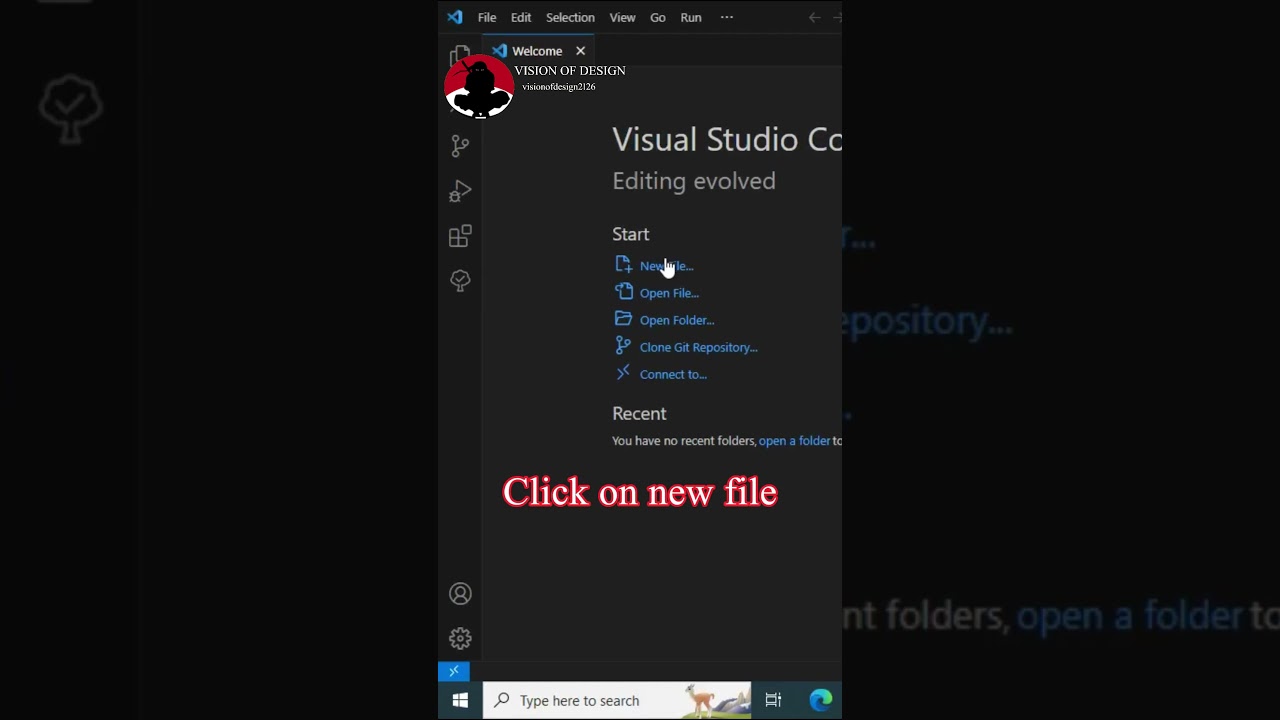
Task: Click the Manage gear icon
Action: 460,638
